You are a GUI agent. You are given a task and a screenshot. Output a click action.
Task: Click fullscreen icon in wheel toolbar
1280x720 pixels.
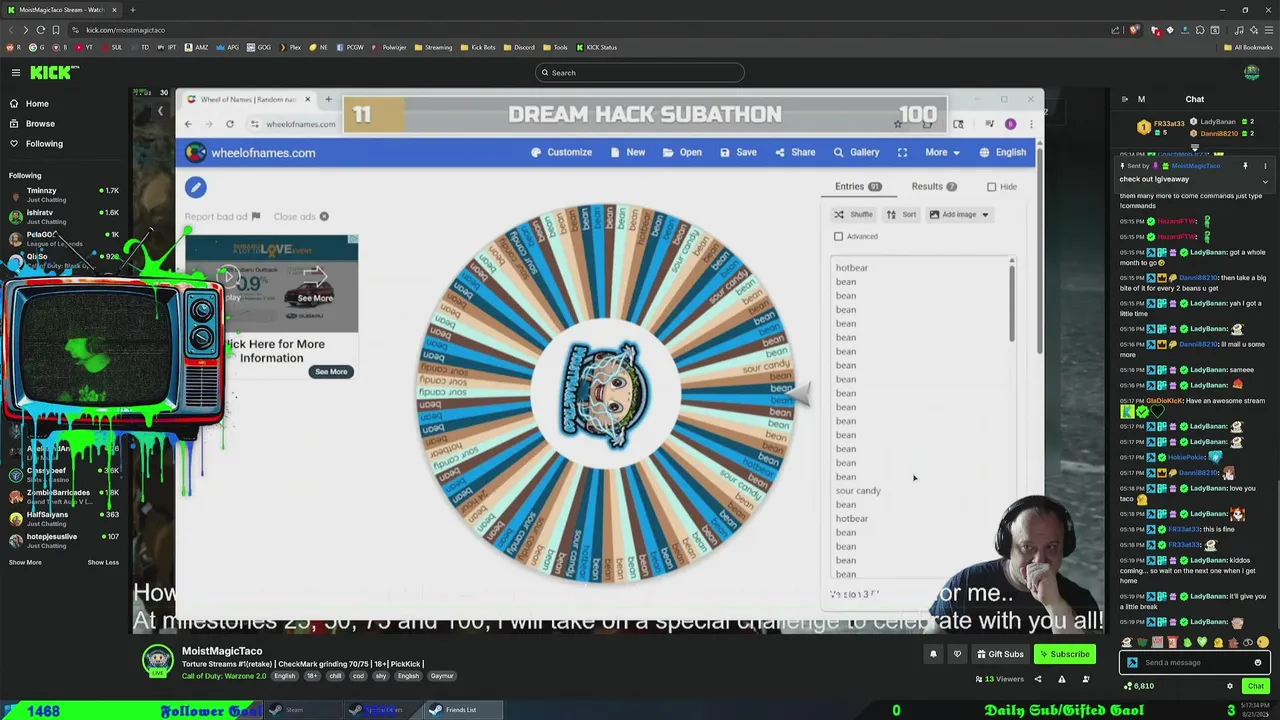902,152
